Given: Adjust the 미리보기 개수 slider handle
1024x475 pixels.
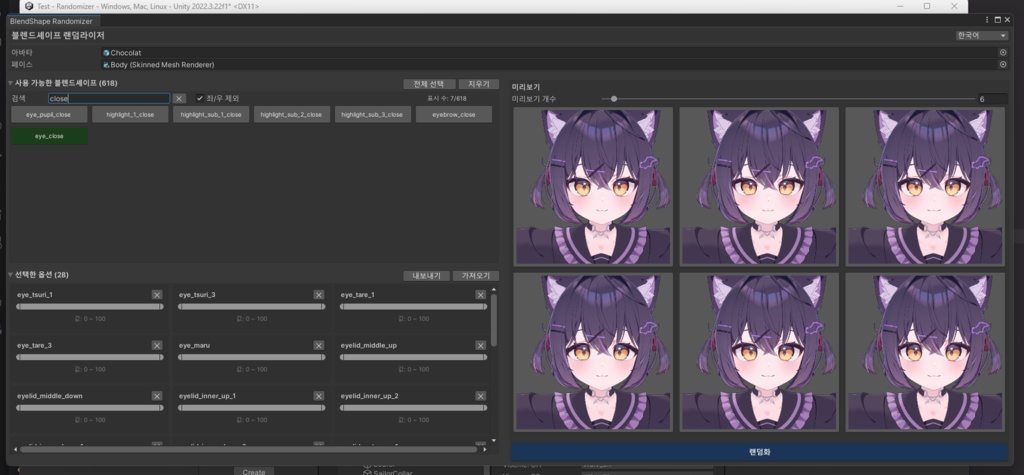Looking at the screenshot, I should click(614, 99).
